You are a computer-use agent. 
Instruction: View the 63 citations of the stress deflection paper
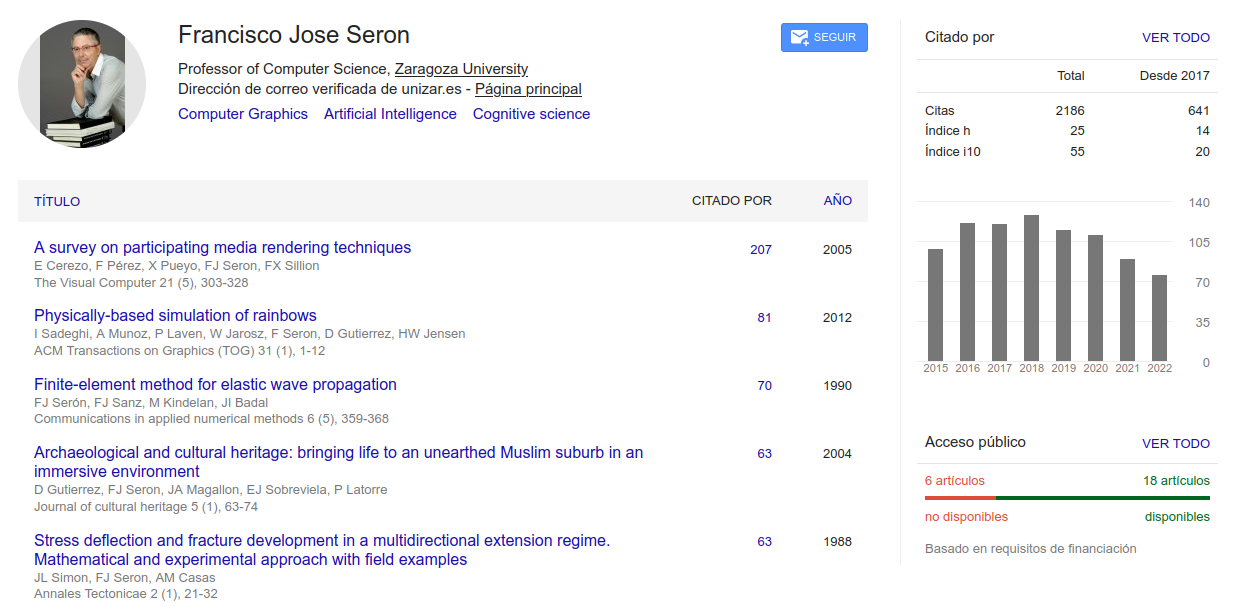point(765,541)
